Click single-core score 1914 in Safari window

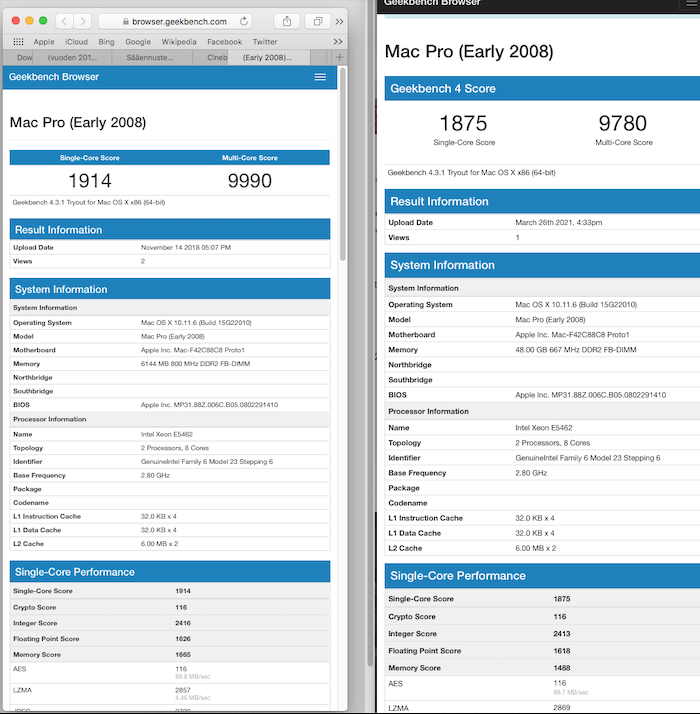click(90, 181)
